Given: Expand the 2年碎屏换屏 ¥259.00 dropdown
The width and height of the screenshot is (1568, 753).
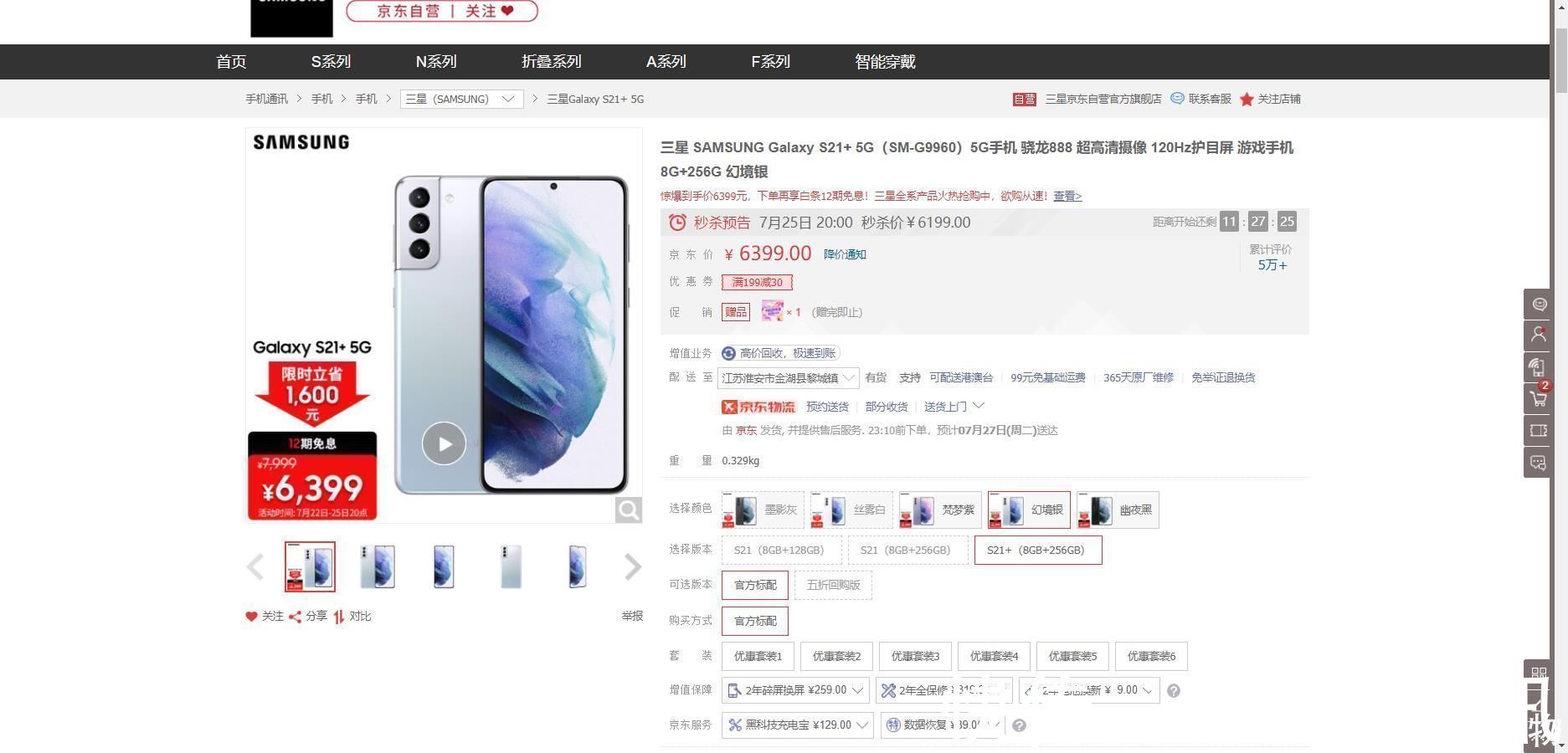Looking at the screenshot, I should click(795, 690).
